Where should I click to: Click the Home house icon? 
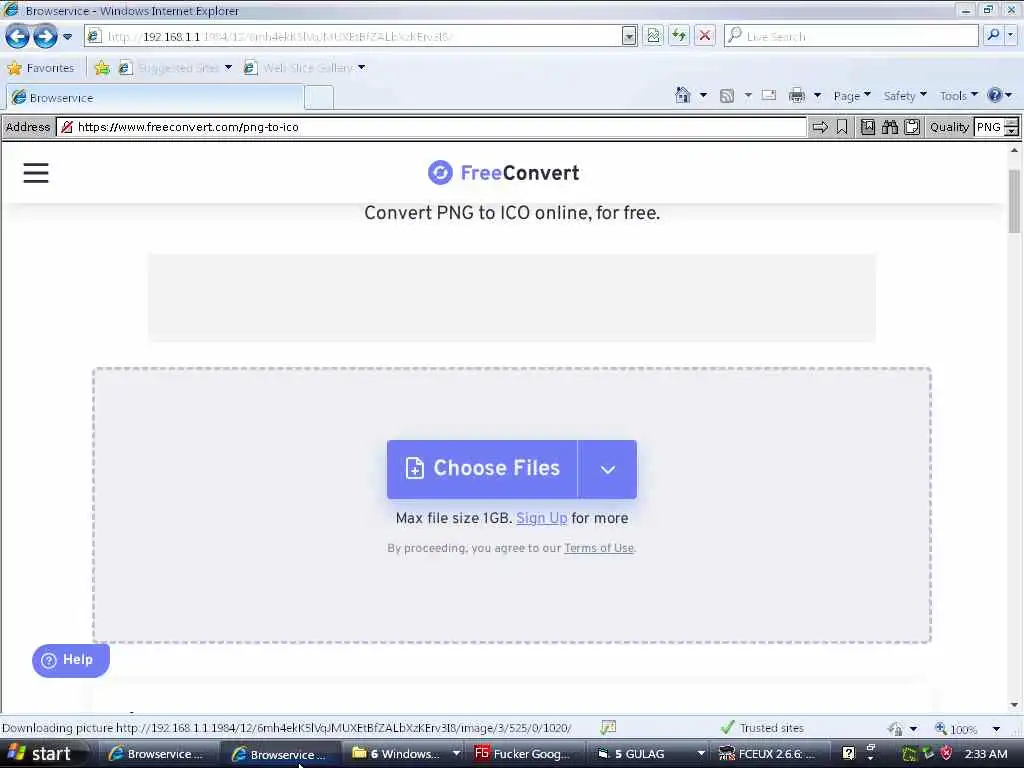pos(682,96)
